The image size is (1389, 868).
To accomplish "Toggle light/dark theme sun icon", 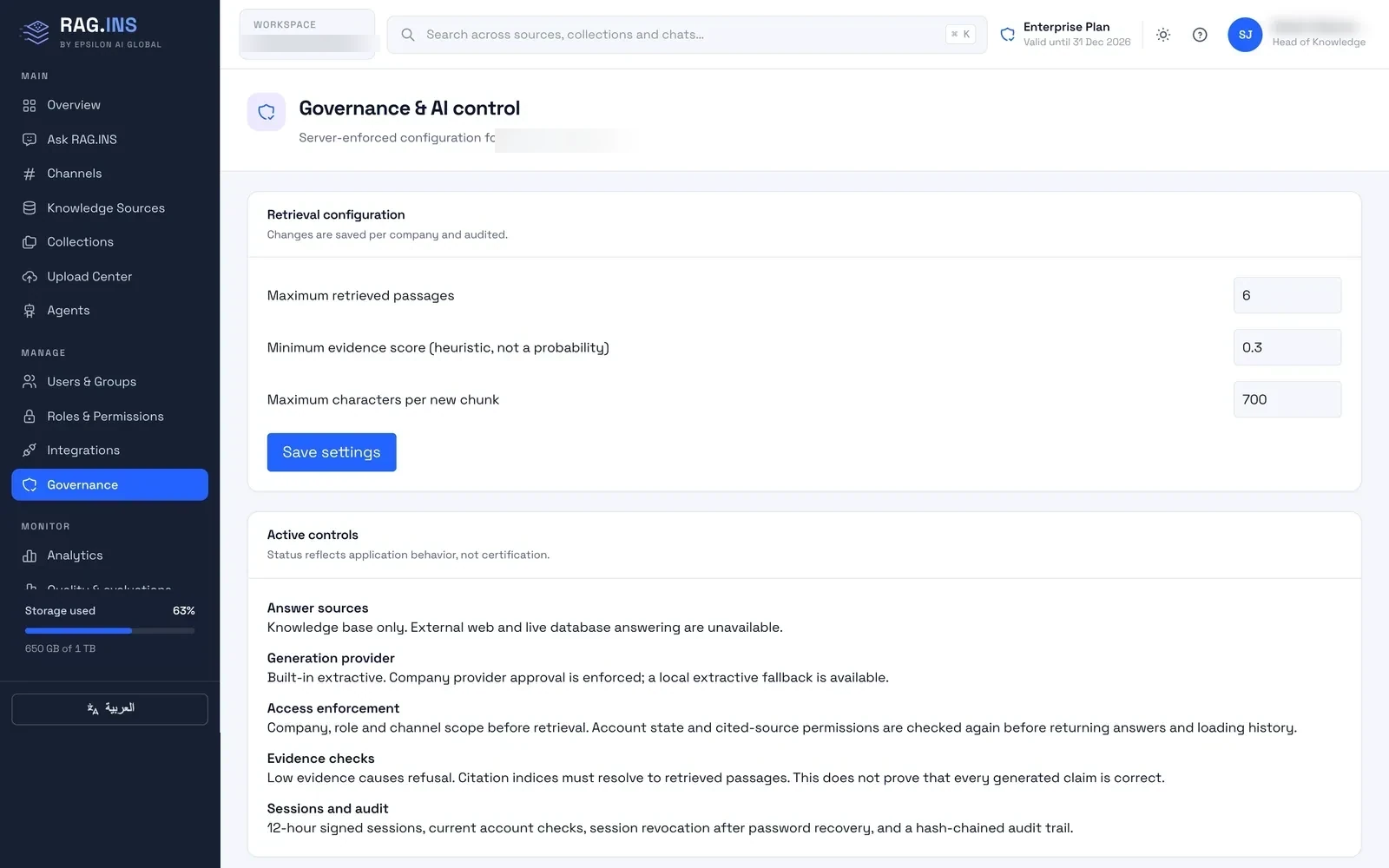I will (x=1163, y=35).
